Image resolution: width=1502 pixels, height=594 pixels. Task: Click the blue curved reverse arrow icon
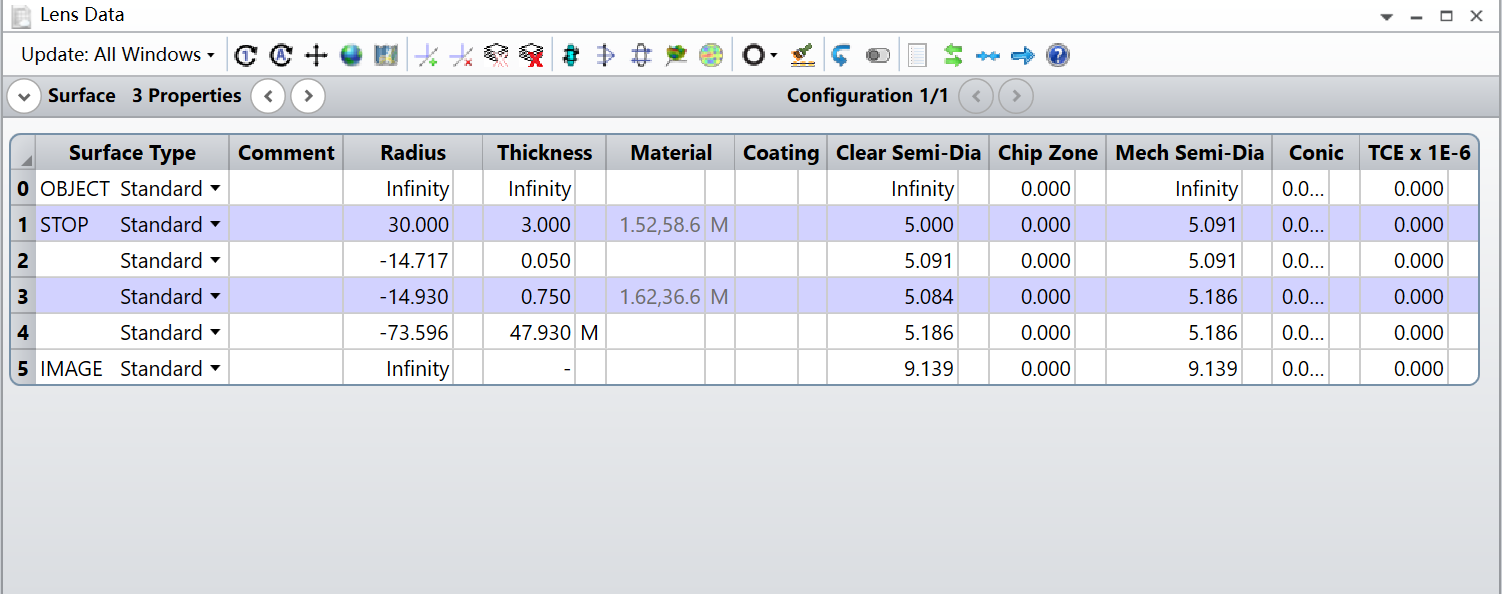[840, 55]
